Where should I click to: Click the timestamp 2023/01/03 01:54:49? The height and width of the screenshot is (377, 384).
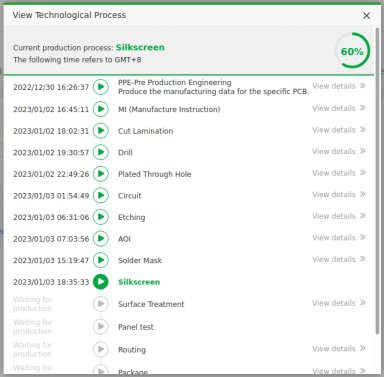click(51, 196)
